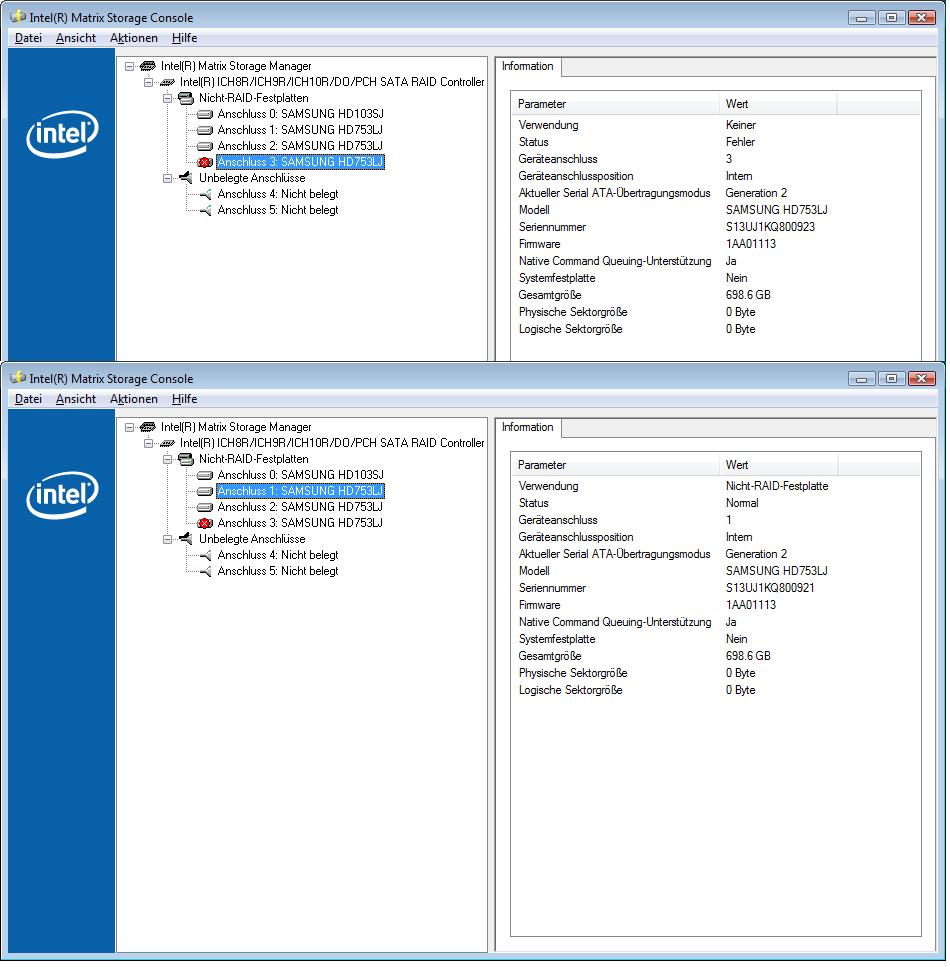Collapse SATA RAID Controller node, top window
The image size is (950, 967).
coord(148,82)
